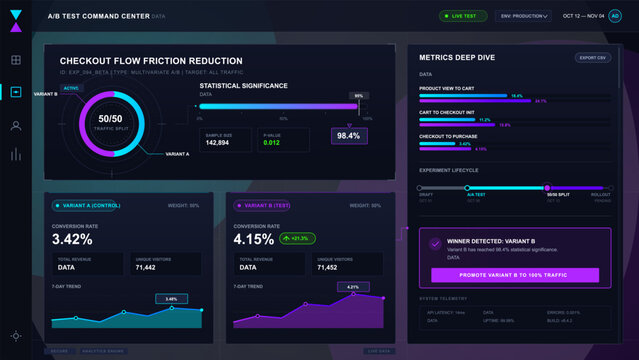Click the METRICS DEEP DIVE heading
This screenshot has height=360, width=639.
457,58
